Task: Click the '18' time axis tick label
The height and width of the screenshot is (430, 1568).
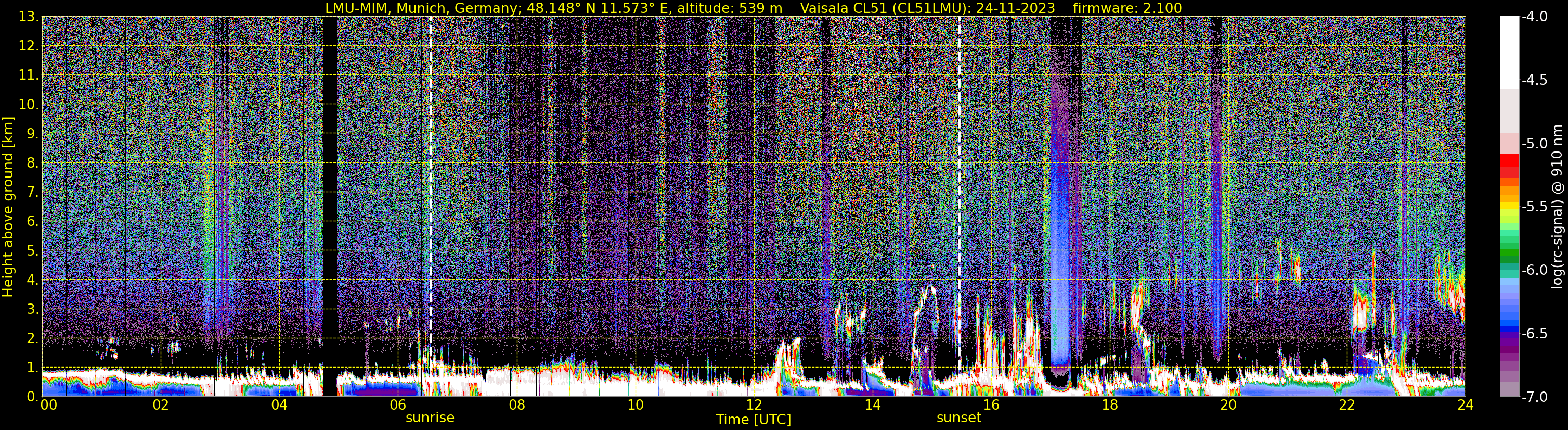Action: [1110, 405]
